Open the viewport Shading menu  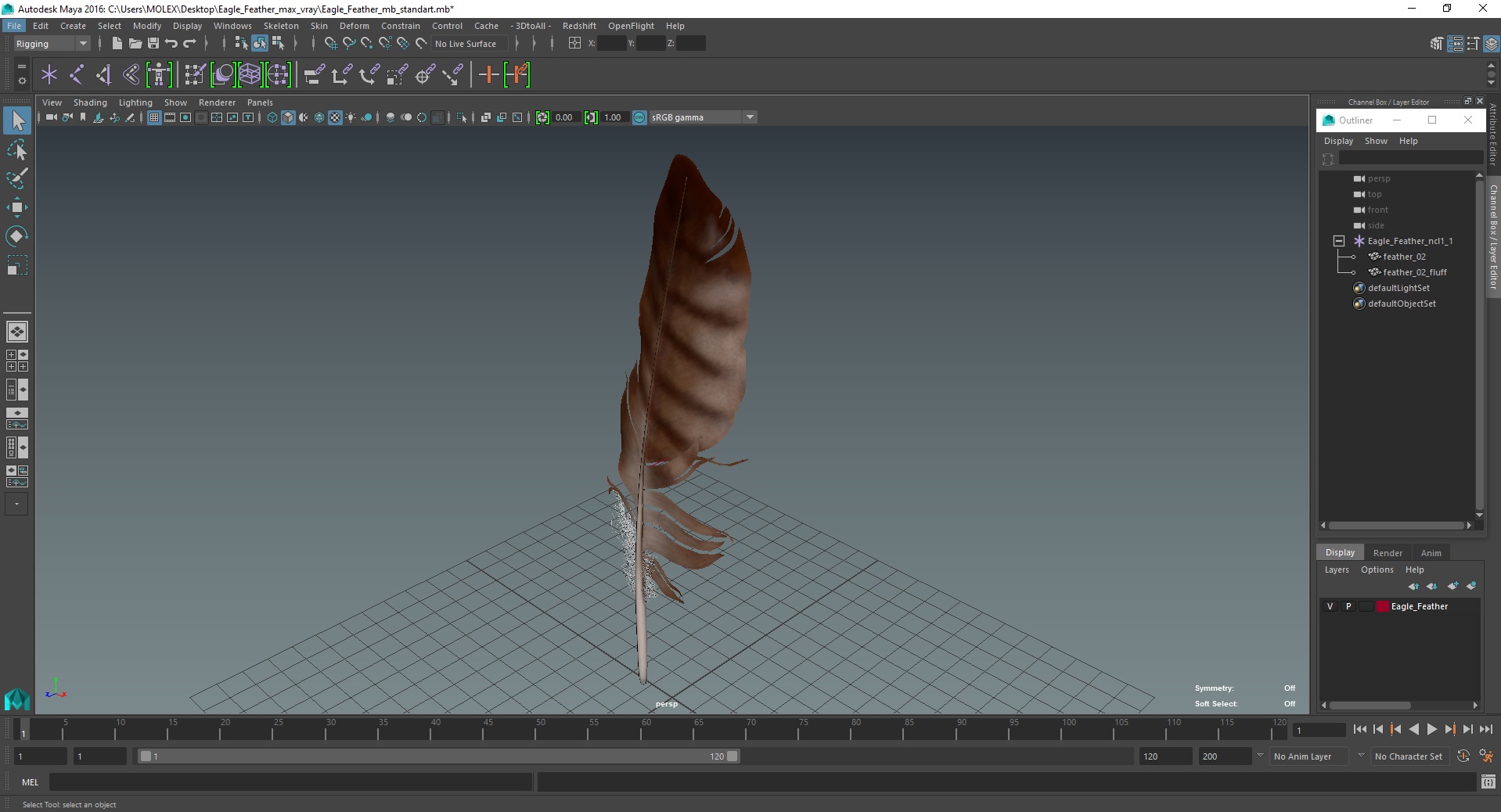click(x=90, y=102)
